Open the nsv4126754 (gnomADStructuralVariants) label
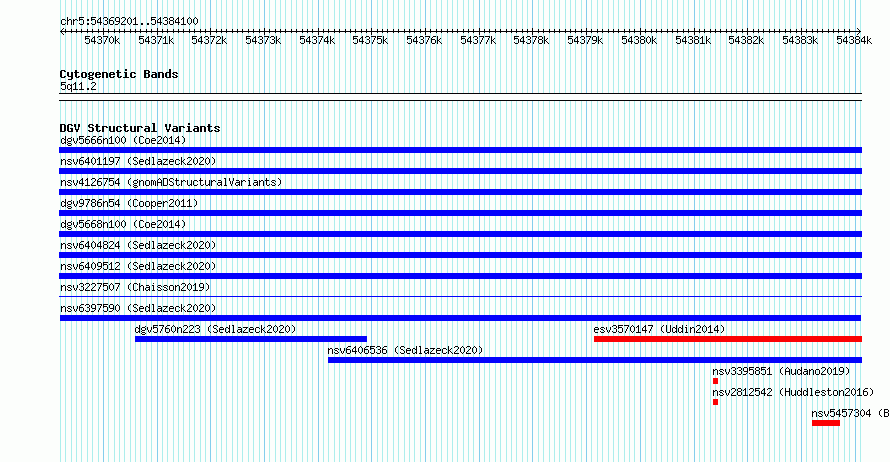 [x=171, y=182]
